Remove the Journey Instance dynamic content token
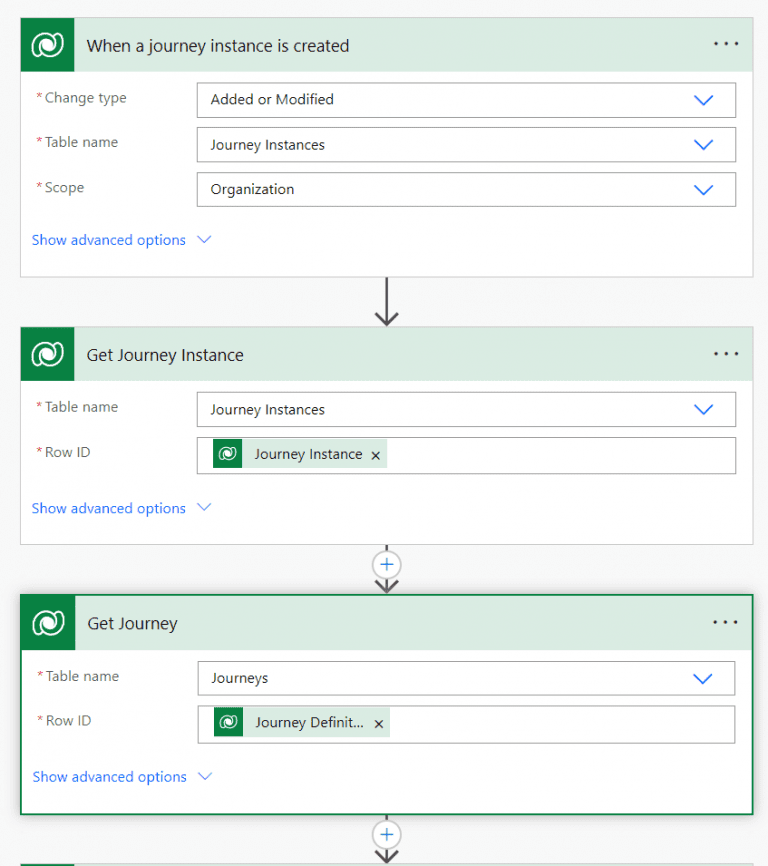Viewport: 768px width, 866px height. [x=375, y=454]
